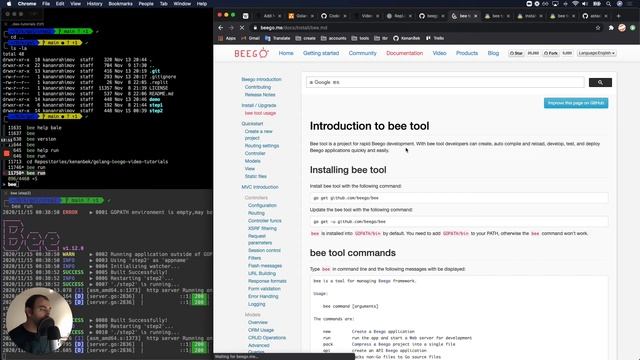Open ORM Usage in sidebar

[x=261, y=330]
